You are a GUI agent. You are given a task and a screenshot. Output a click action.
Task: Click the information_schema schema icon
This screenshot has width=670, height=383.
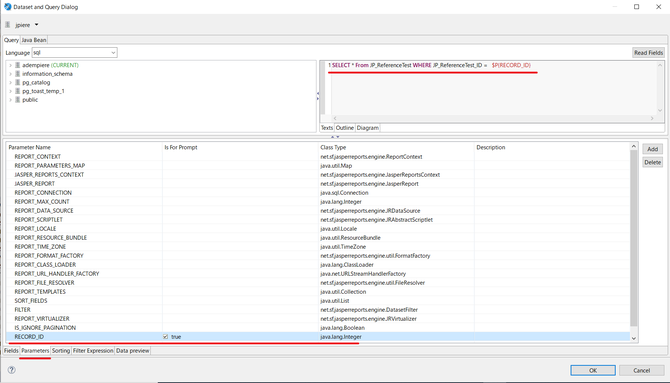pos(18,74)
